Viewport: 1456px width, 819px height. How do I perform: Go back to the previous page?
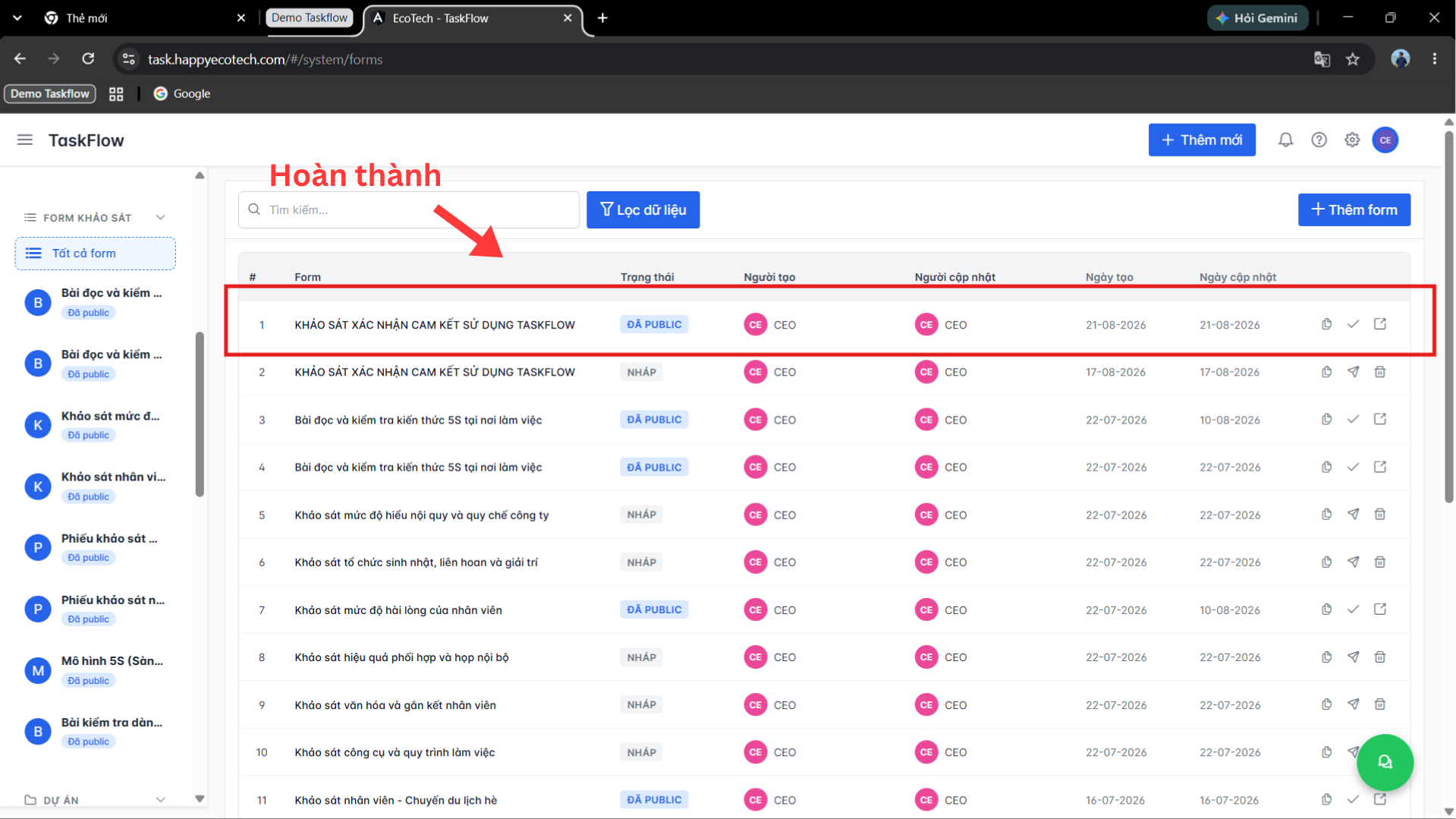coord(20,59)
